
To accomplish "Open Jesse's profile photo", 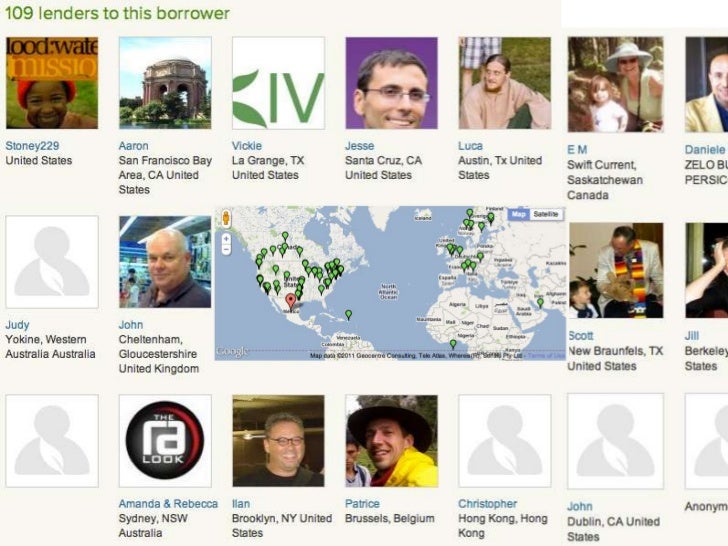I will 391,83.
